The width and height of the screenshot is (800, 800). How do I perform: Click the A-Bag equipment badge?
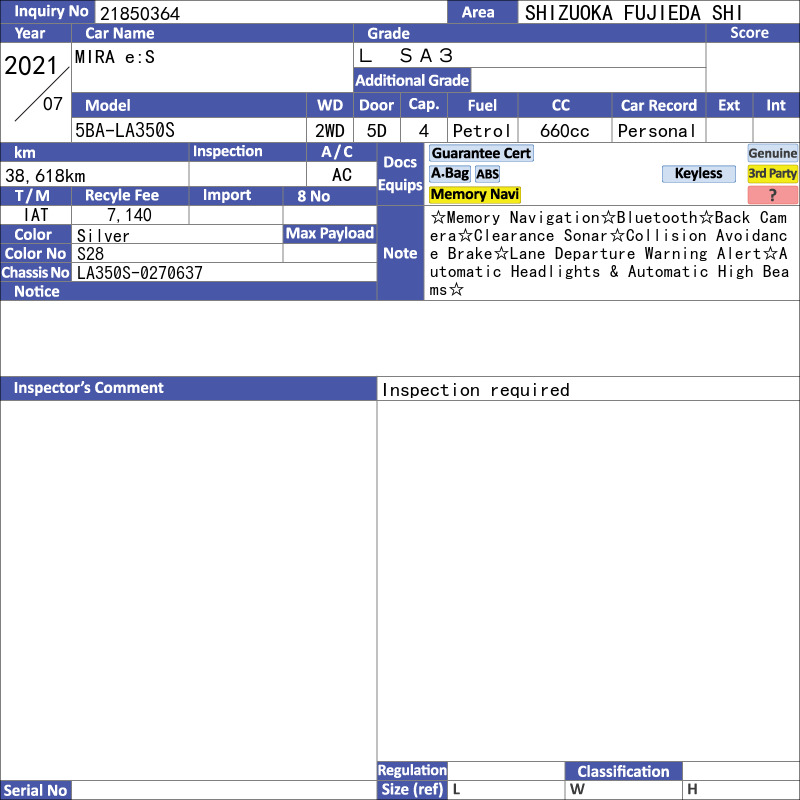[449, 174]
